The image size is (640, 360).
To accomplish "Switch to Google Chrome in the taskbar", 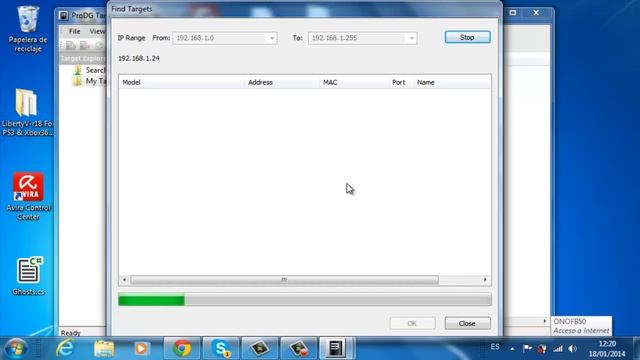I will (182, 349).
